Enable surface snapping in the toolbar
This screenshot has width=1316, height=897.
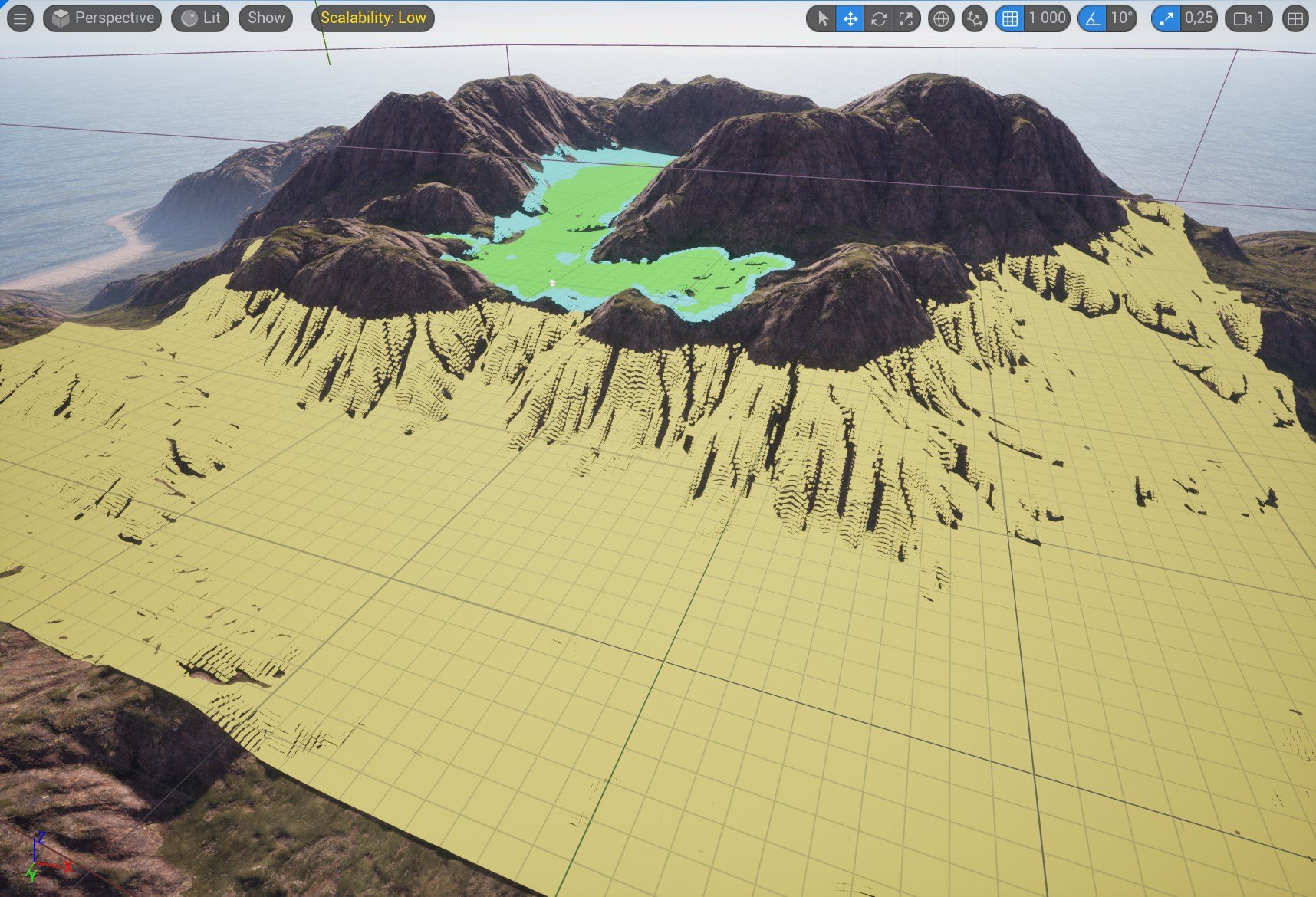point(973,18)
